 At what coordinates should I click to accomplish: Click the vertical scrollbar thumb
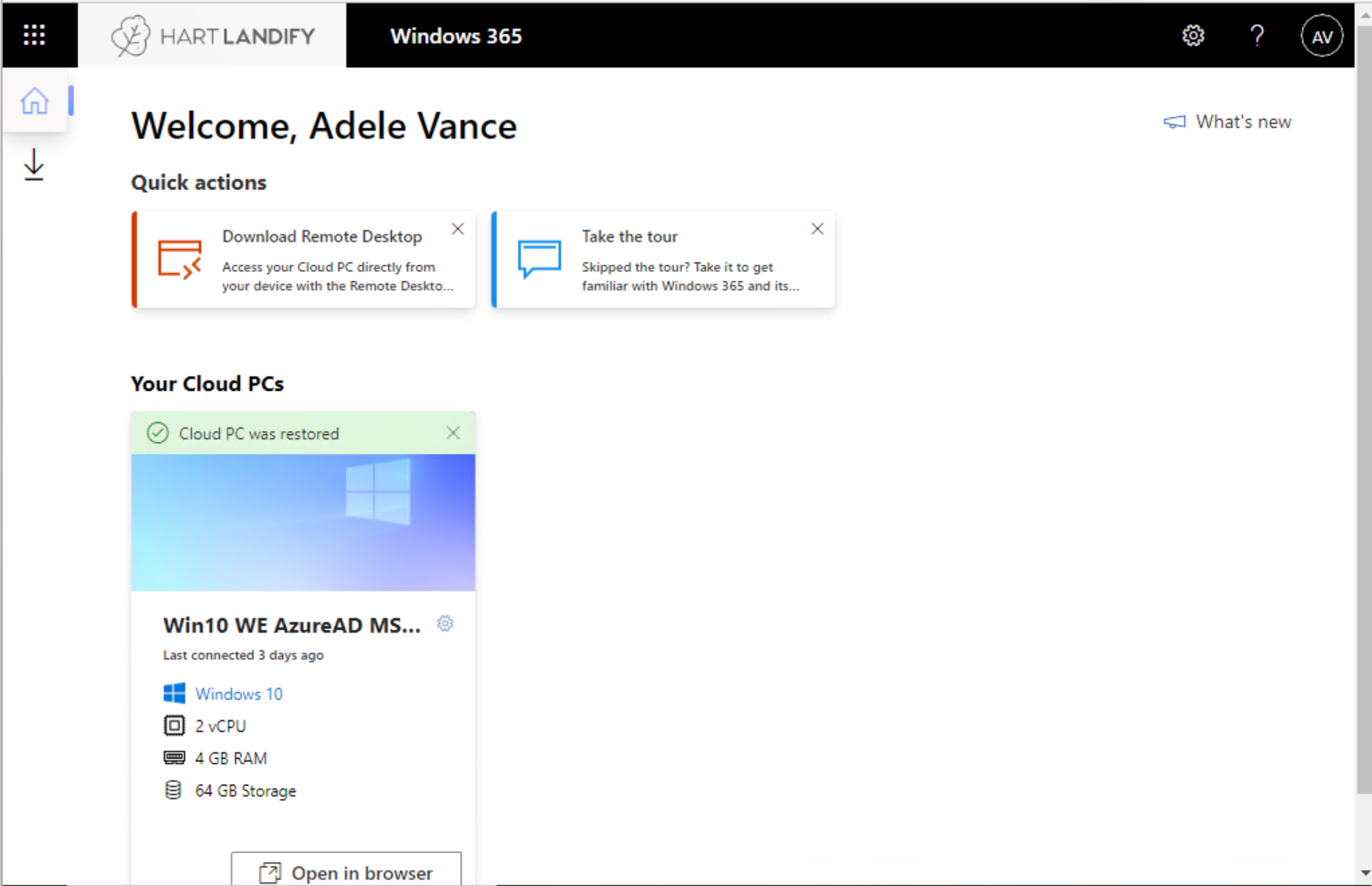pyautogui.click(x=1364, y=410)
